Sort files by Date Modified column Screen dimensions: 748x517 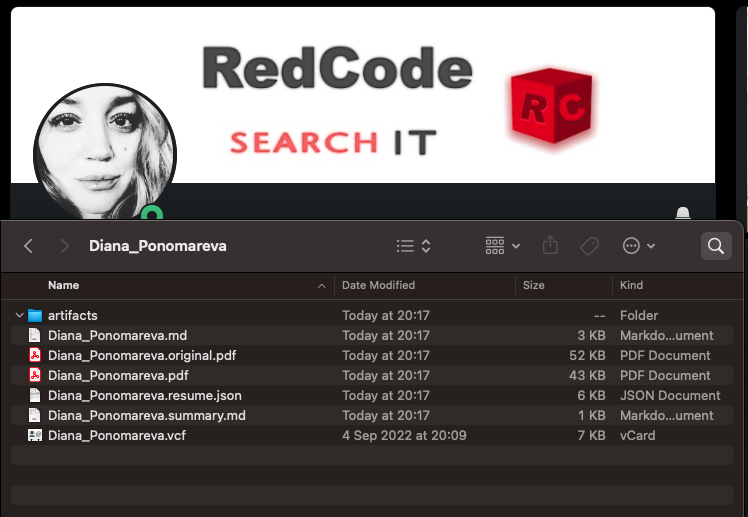pos(378,285)
